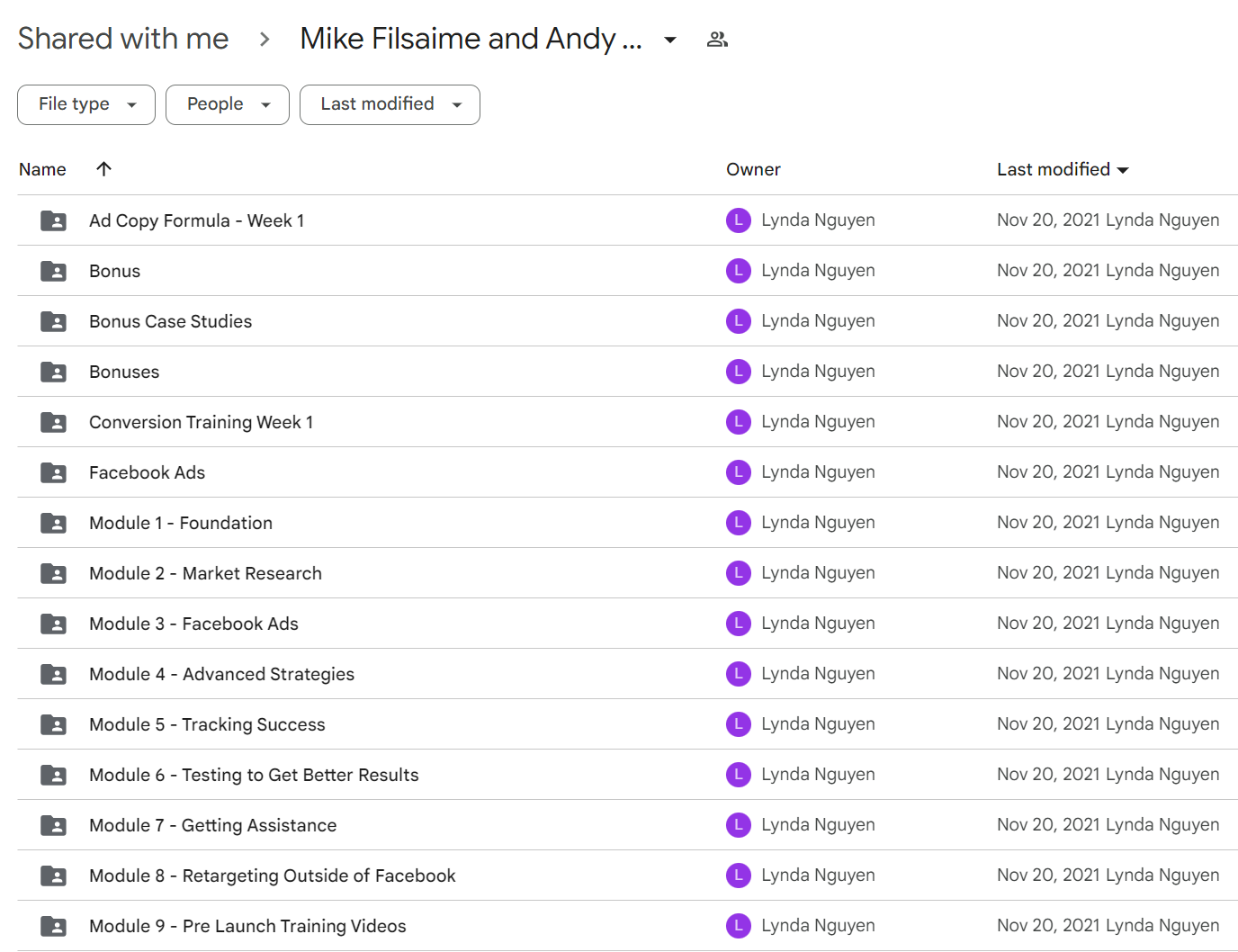
Task: Click the Mike Filsaime and Andy folder title
Action: (471, 39)
